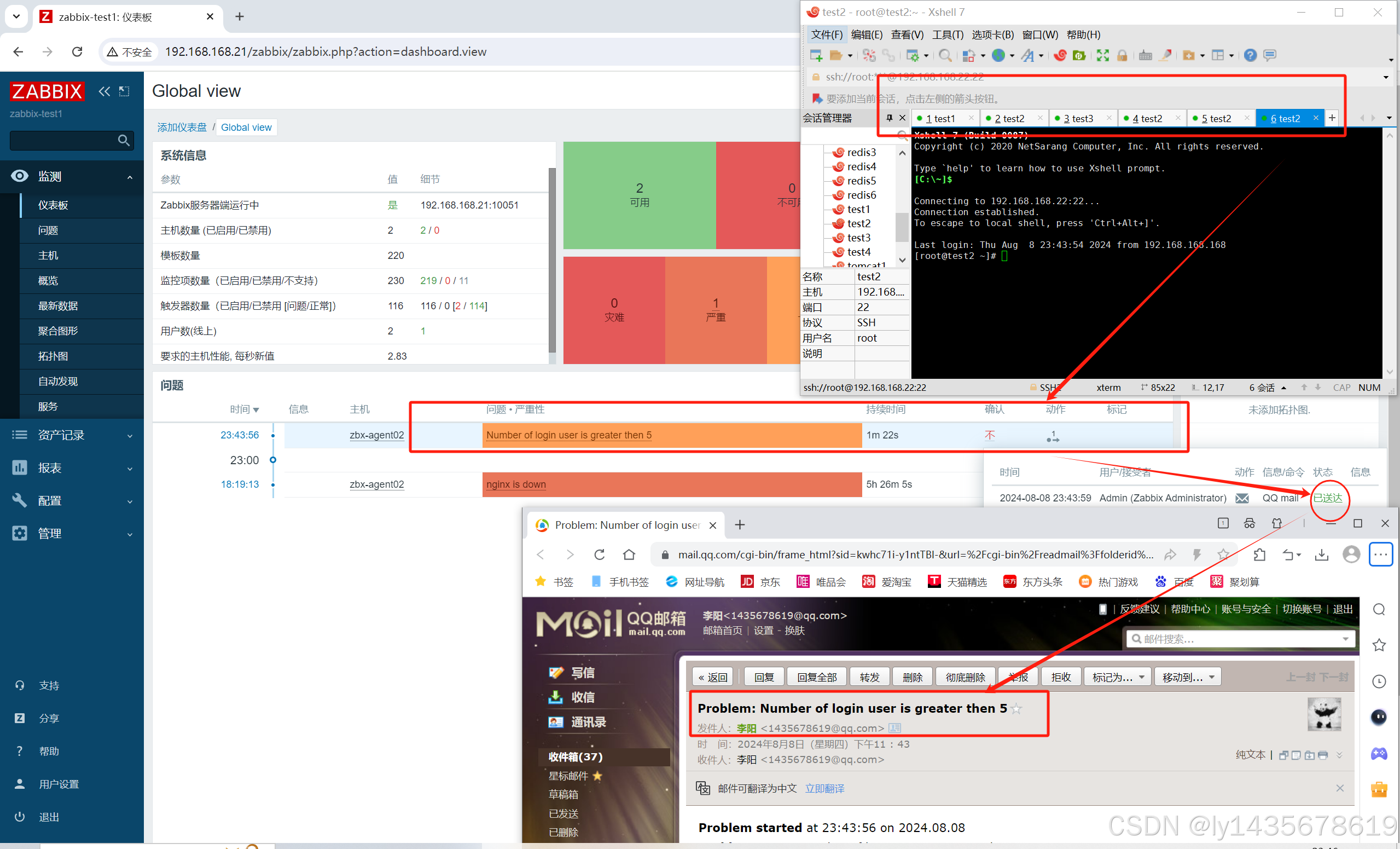Image resolution: width=1400 pixels, height=849 pixels.
Task: Open 收件箱(37) folder in QQ mail
Action: coord(575,757)
